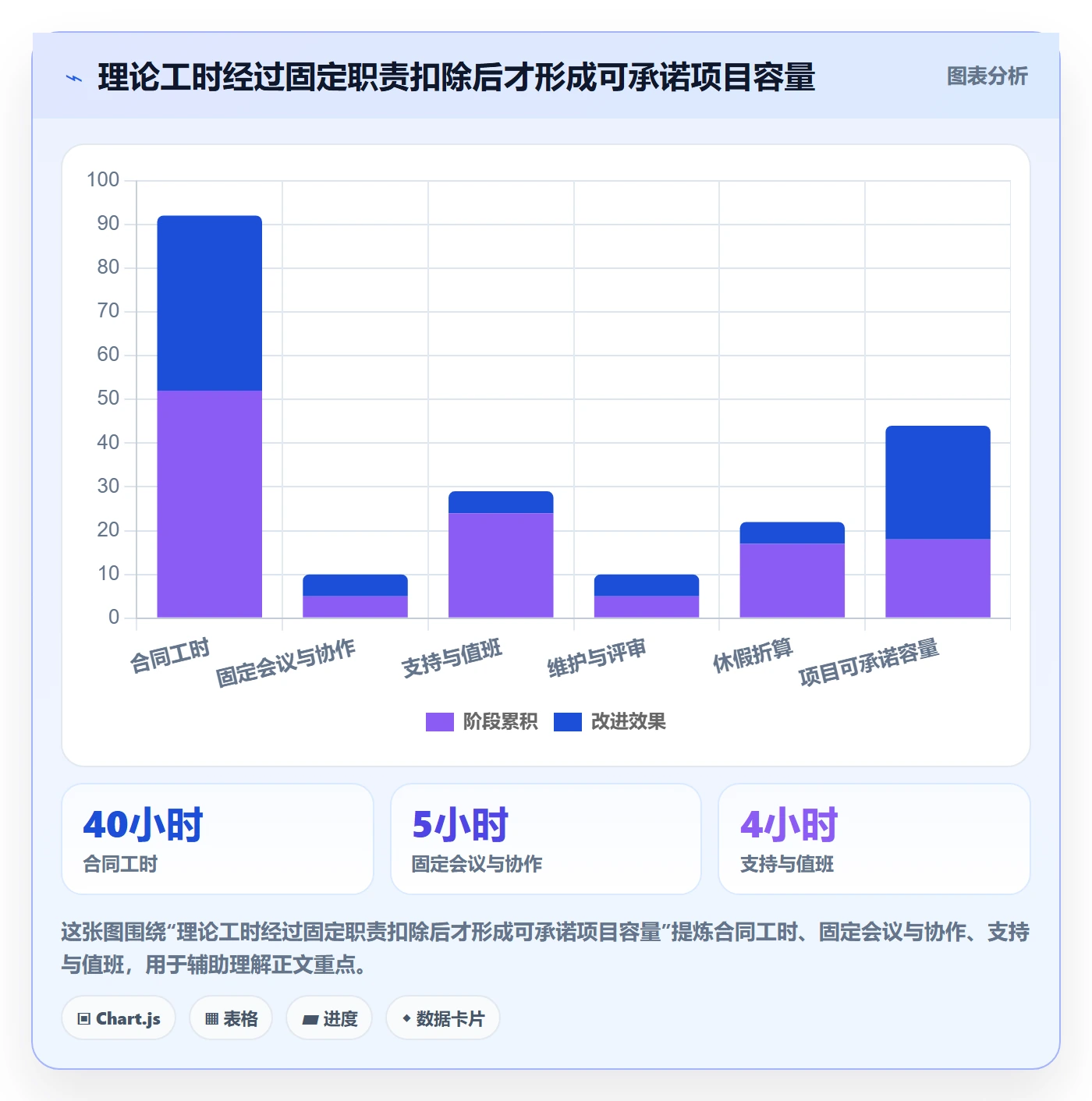1092x1101 pixels.
Task: Click the purple segment of 合同工时 bar
Action: [210, 504]
